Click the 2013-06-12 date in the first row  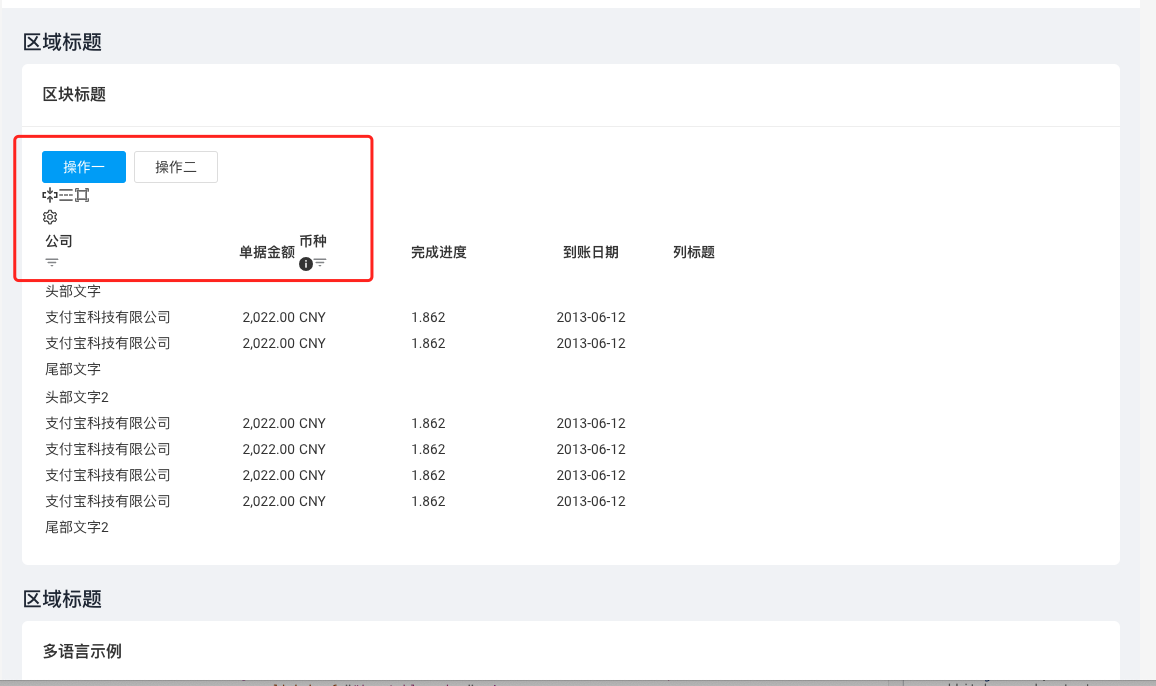click(x=591, y=317)
